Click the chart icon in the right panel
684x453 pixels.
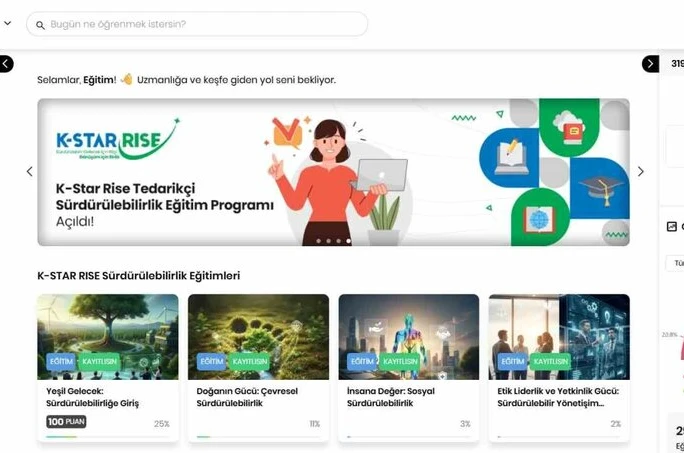(x=672, y=226)
